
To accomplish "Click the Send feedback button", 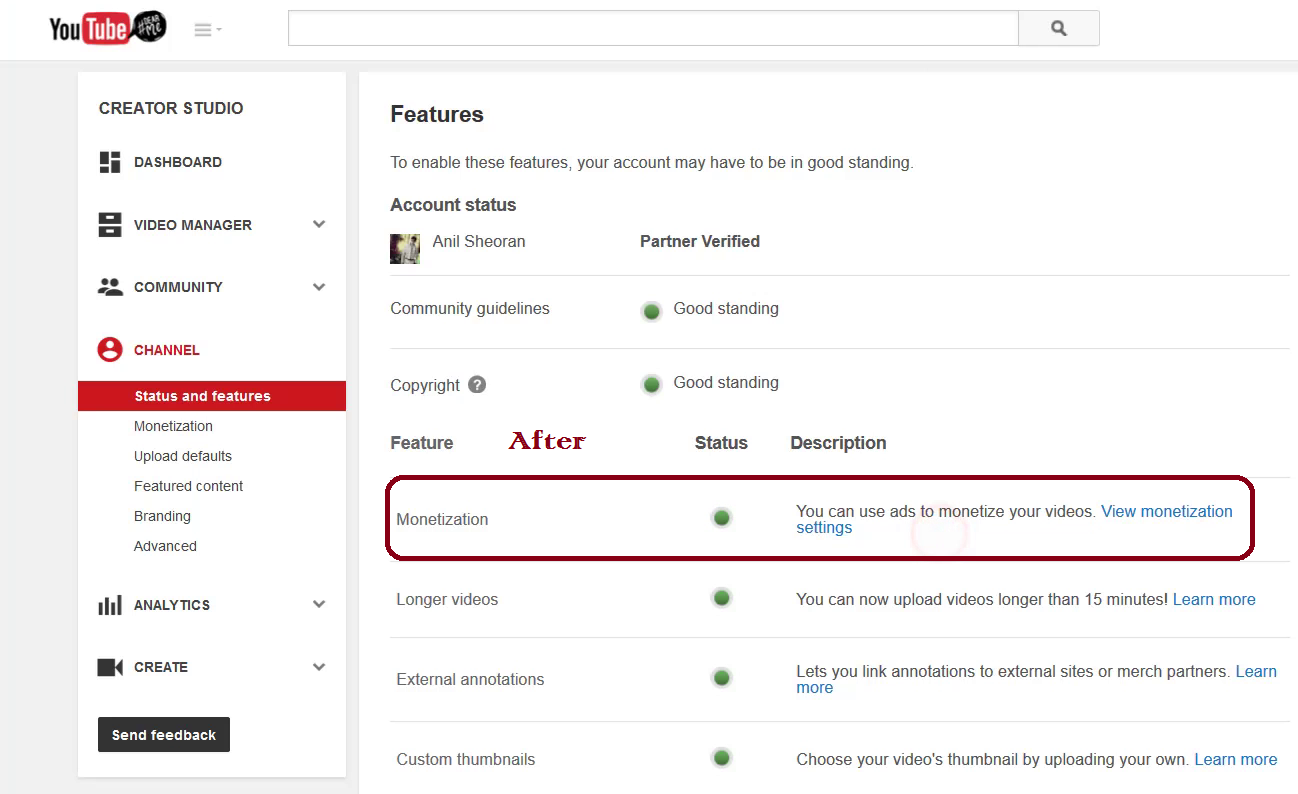I will coord(164,735).
